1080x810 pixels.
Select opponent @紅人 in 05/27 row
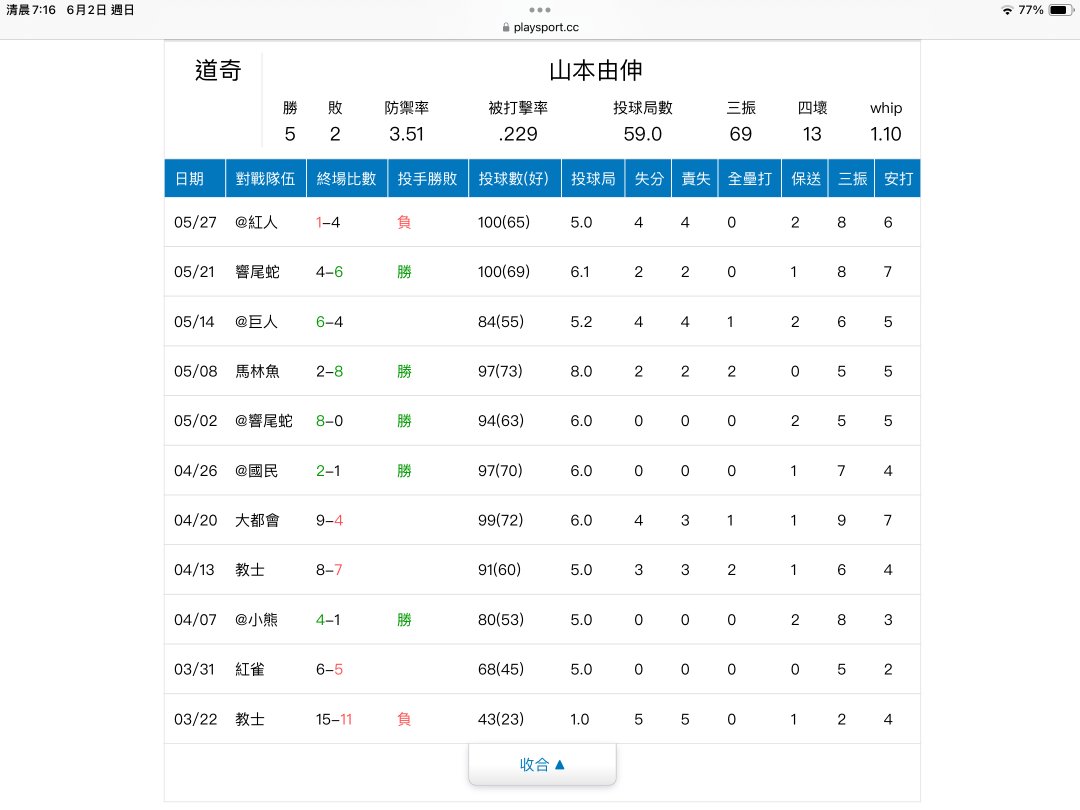pos(256,222)
